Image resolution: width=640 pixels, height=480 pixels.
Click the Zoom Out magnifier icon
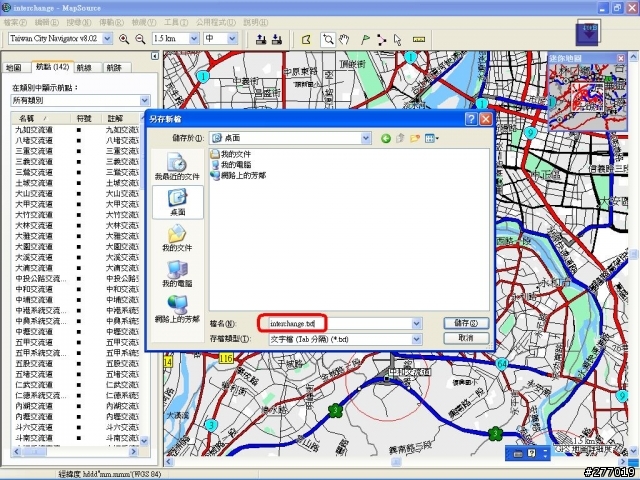[x=140, y=39]
